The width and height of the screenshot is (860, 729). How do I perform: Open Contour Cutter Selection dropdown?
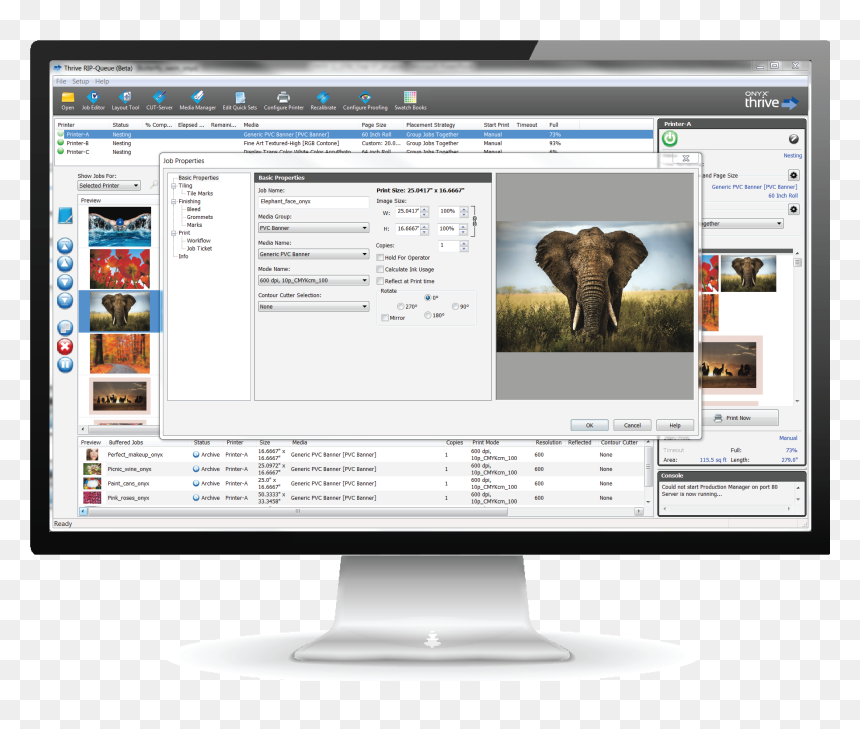point(313,307)
